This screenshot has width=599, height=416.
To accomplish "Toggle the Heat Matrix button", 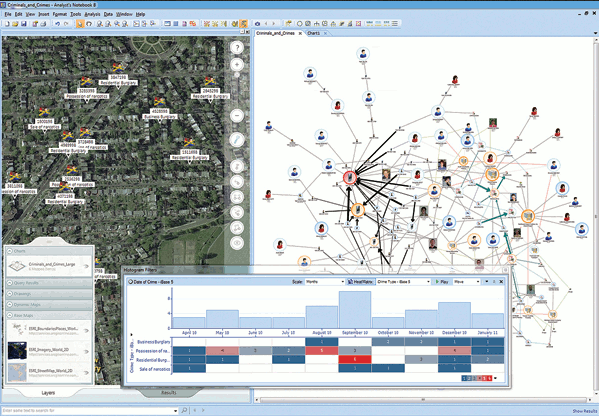I will (361, 282).
